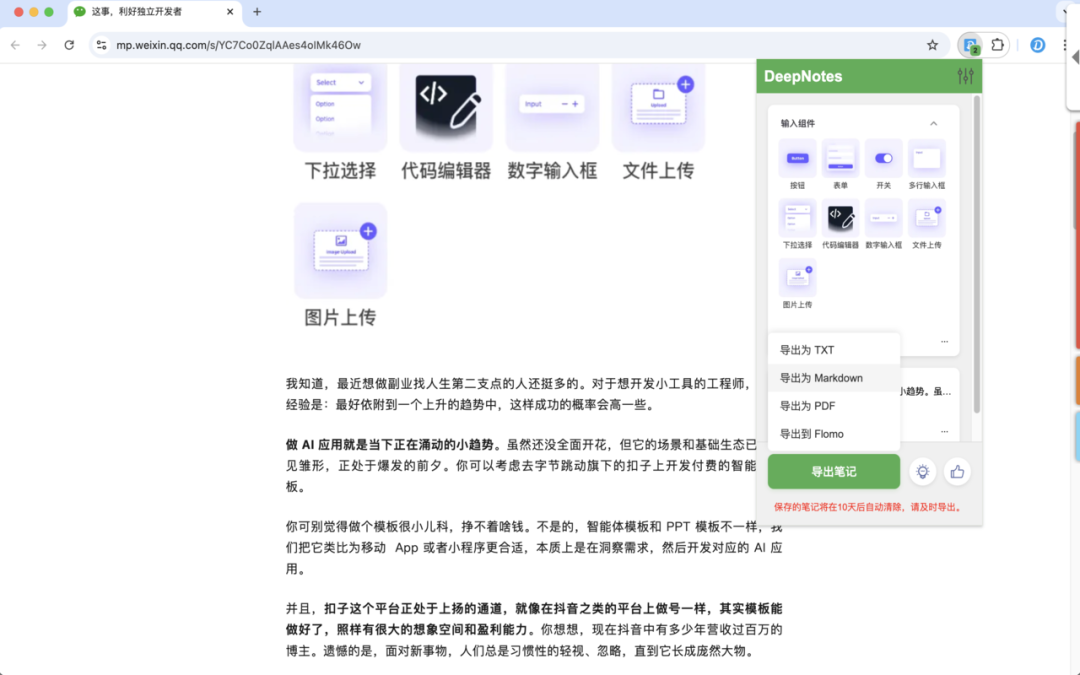Select the 表单 thumbnail in DeepNotes
The height and width of the screenshot is (675, 1080).
(840, 158)
